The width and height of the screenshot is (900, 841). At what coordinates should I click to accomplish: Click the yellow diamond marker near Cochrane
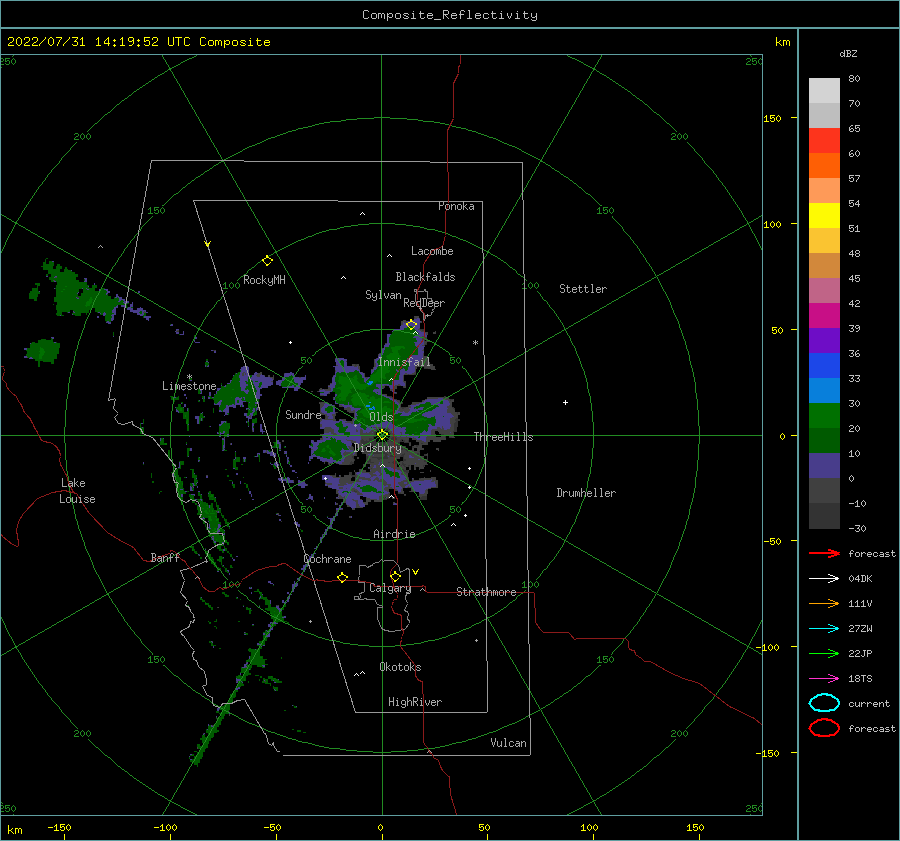pyautogui.click(x=342, y=577)
